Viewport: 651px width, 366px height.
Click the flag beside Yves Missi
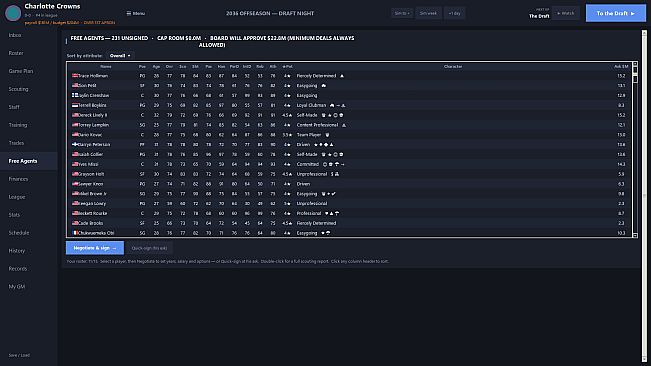pos(75,164)
